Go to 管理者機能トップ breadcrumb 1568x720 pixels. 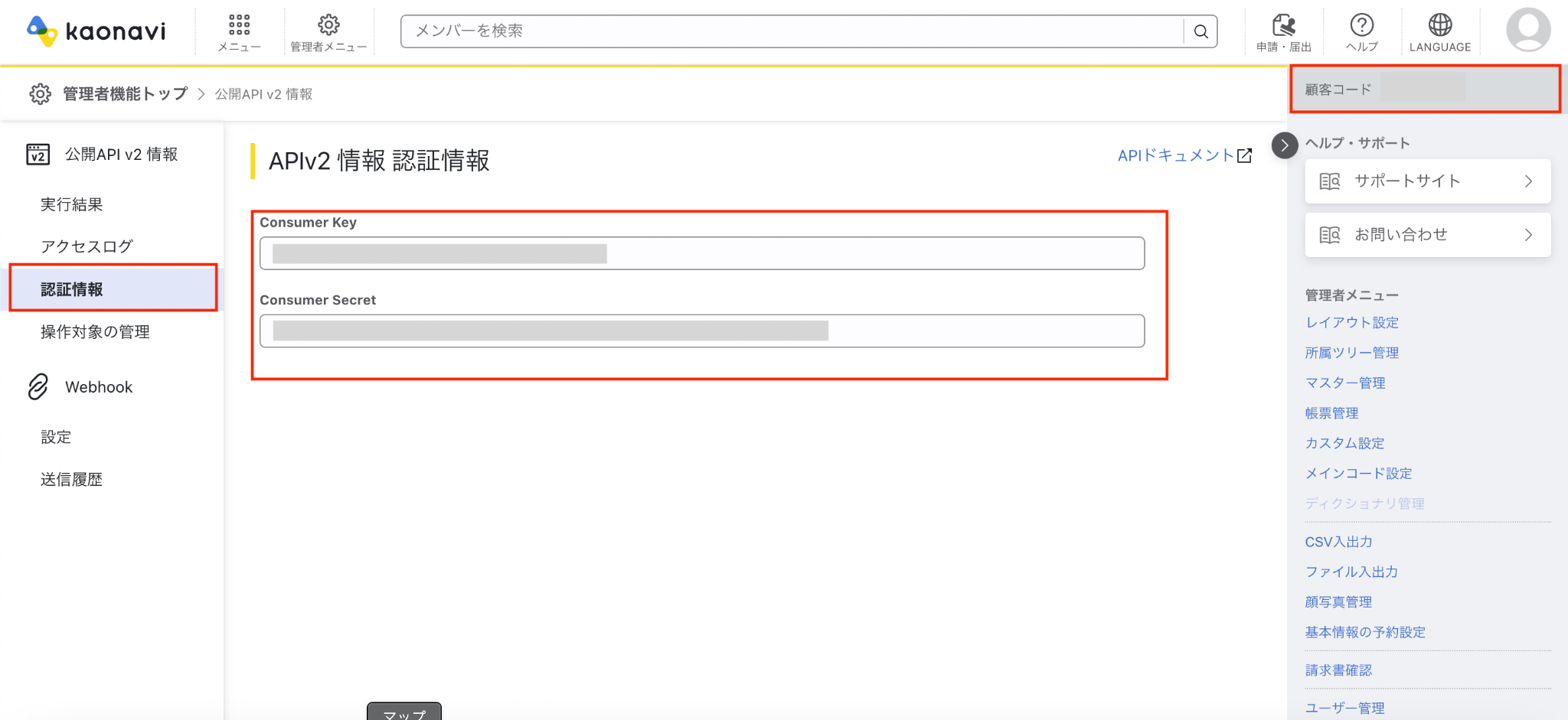coord(125,93)
